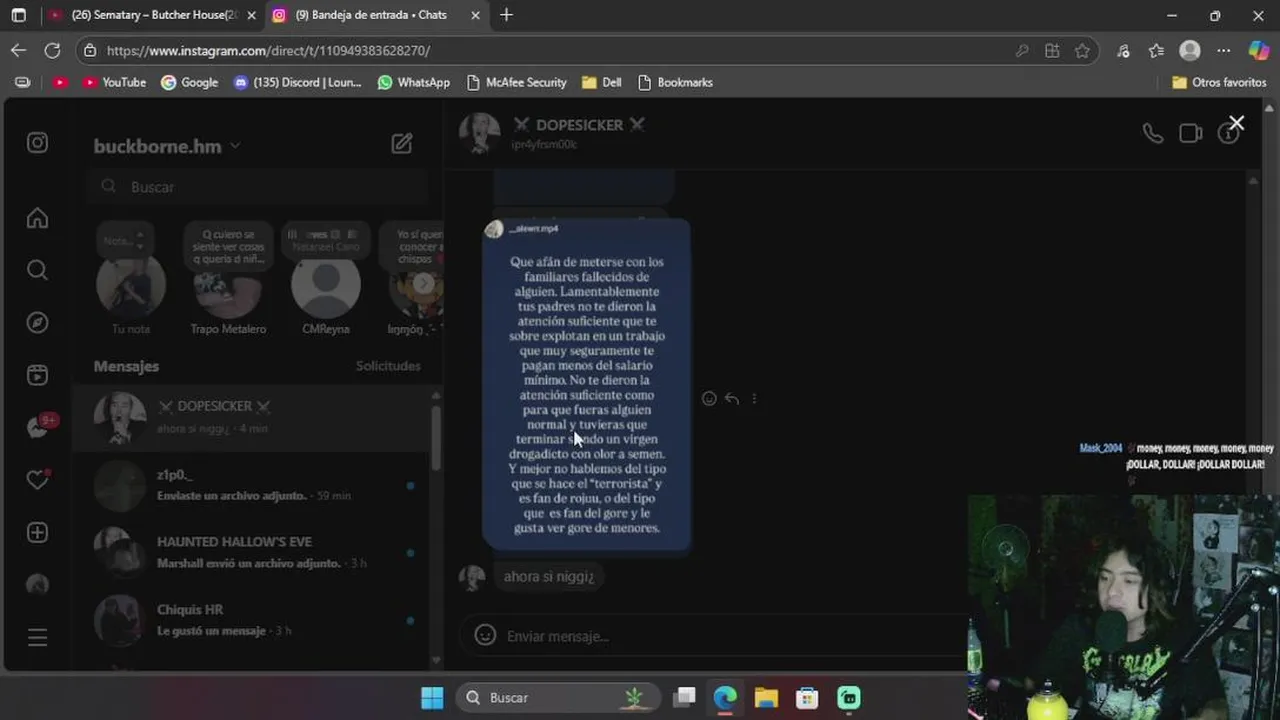Select Bandeja de entrada Chats tab
Screen dimensions: 1280x720
(x=376, y=15)
